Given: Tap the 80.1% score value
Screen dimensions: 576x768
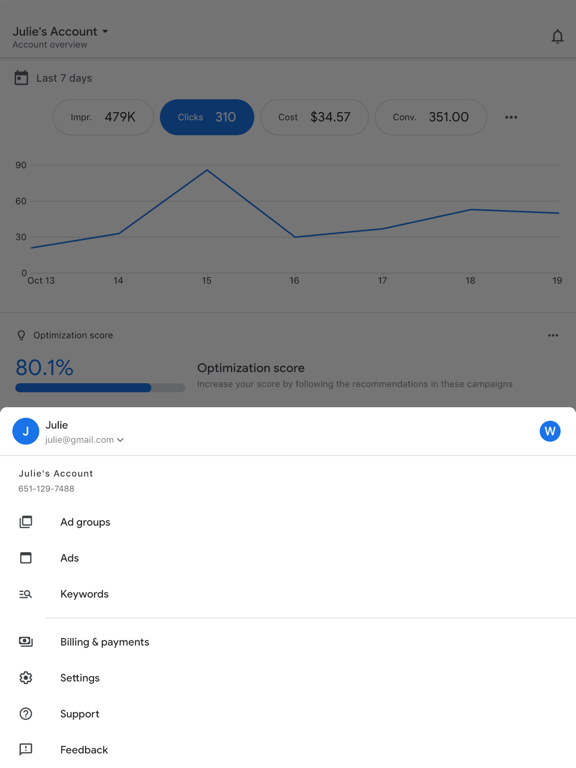Looking at the screenshot, I should pos(44,367).
